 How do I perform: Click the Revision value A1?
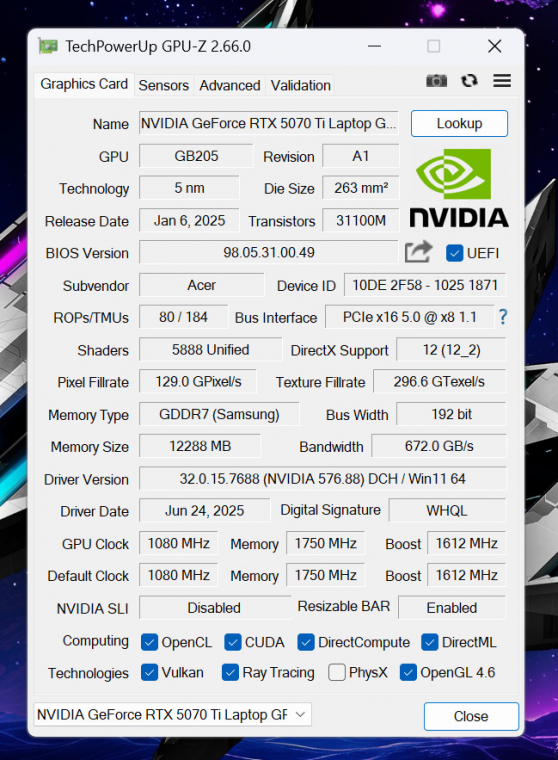click(360, 156)
